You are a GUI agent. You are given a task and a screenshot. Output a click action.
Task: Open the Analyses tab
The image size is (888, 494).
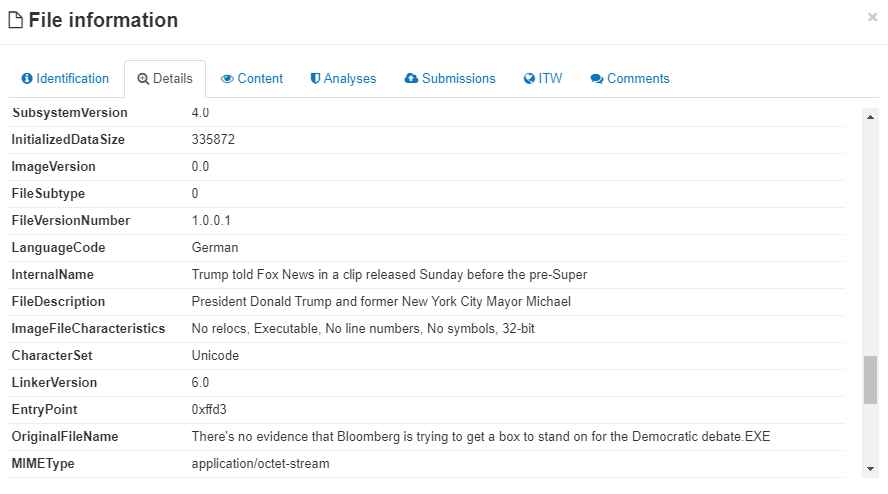click(x=350, y=79)
